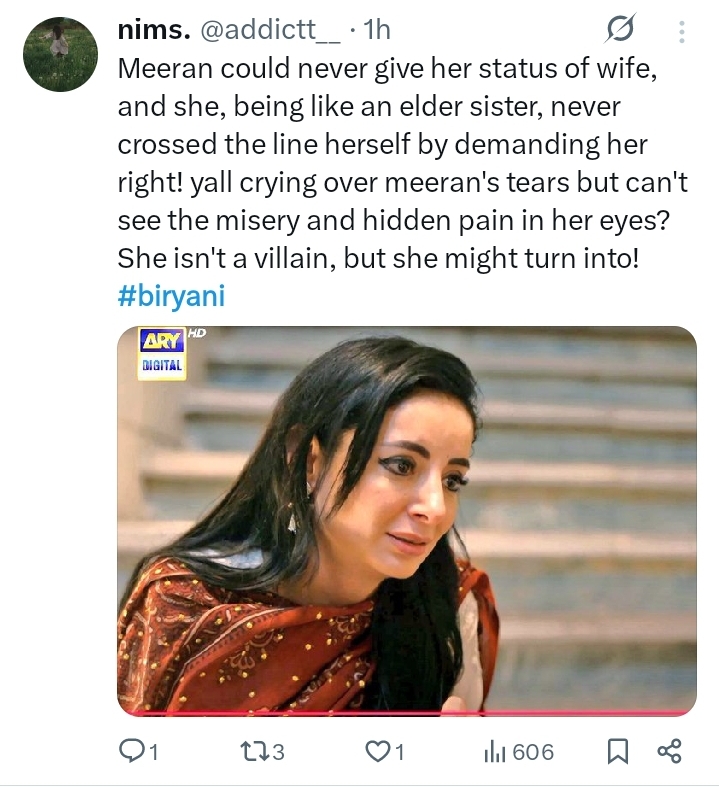Retweet the post using the repost icon

click(x=254, y=751)
